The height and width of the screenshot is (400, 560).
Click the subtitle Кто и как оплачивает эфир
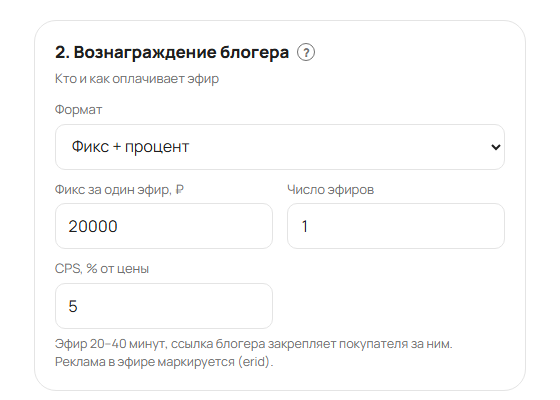pos(137,79)
